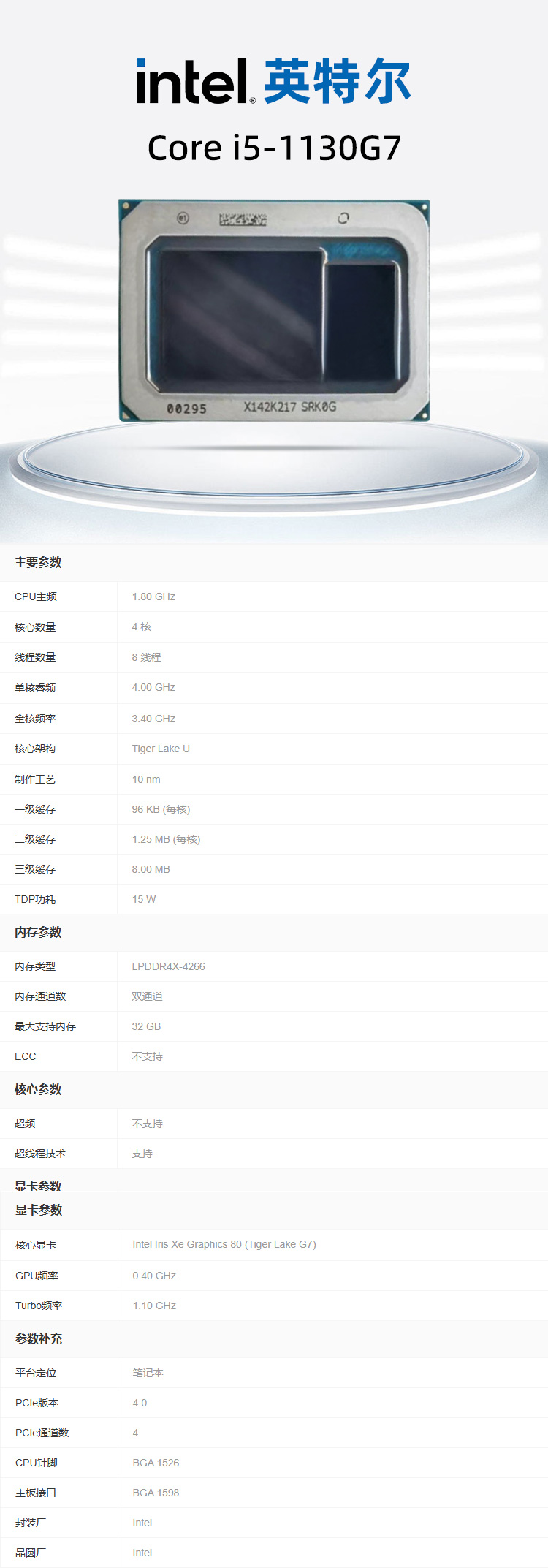This screenshot has height=1568, width=548.
Task: Select the 超线程技术 value 支持
Action: (x=142, y=1154)
